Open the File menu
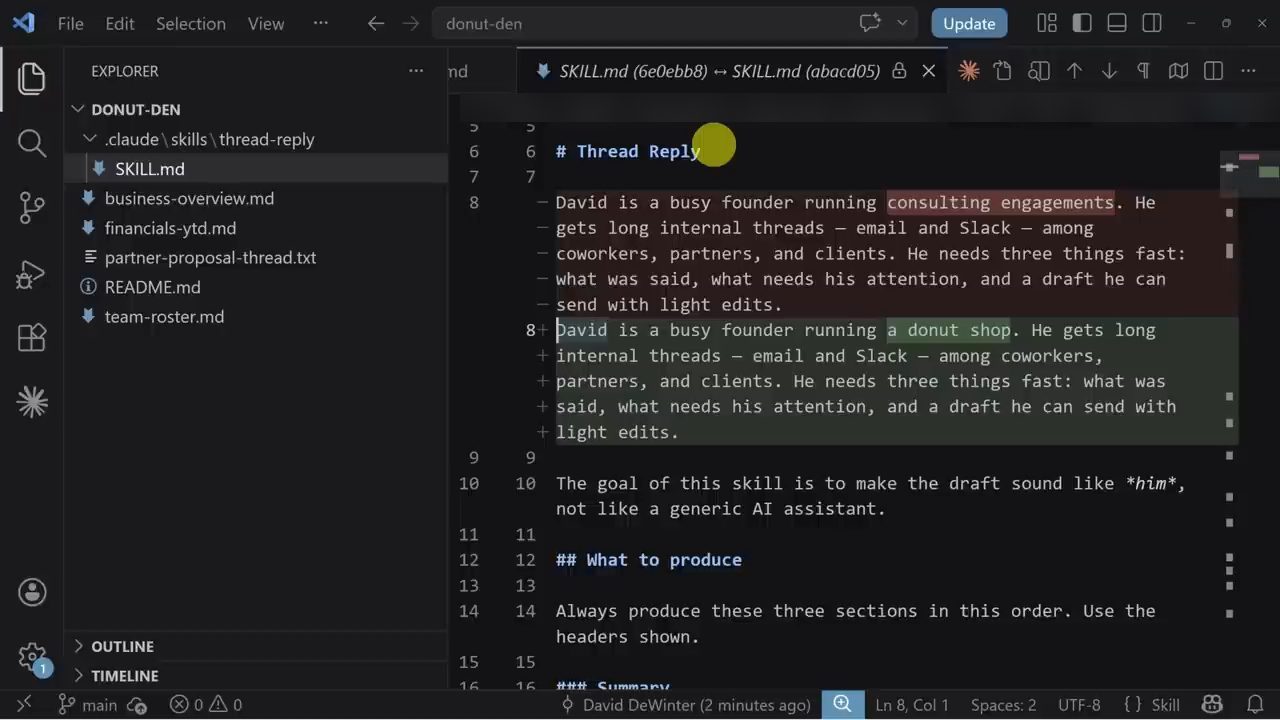This screenshot has width=1280, height=720. (71, 23)
